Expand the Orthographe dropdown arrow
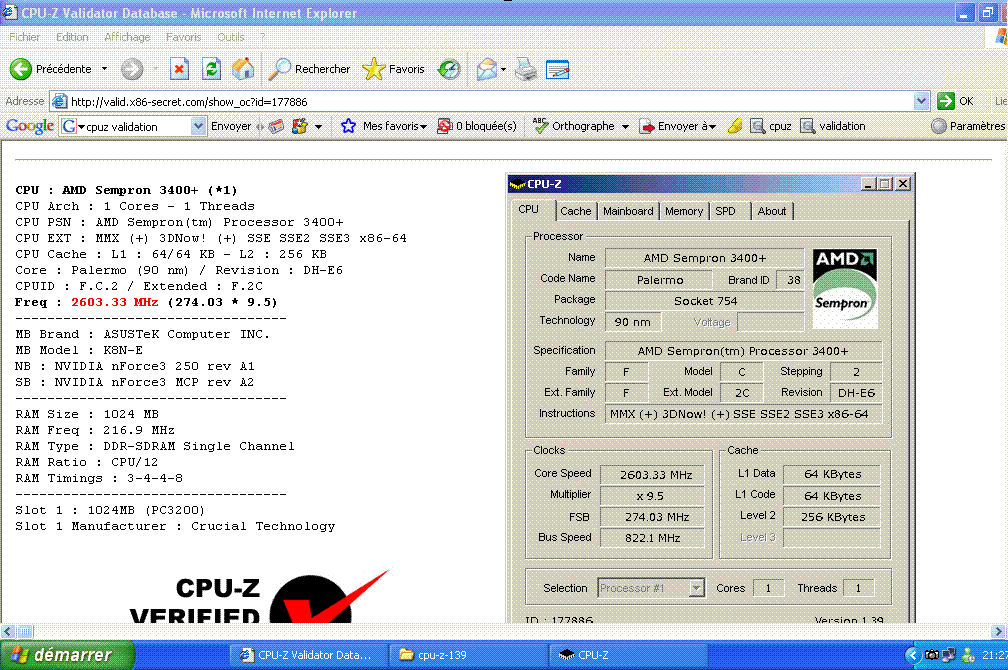1008x670 pixels. pyautogui.click(x=625, y=127)
